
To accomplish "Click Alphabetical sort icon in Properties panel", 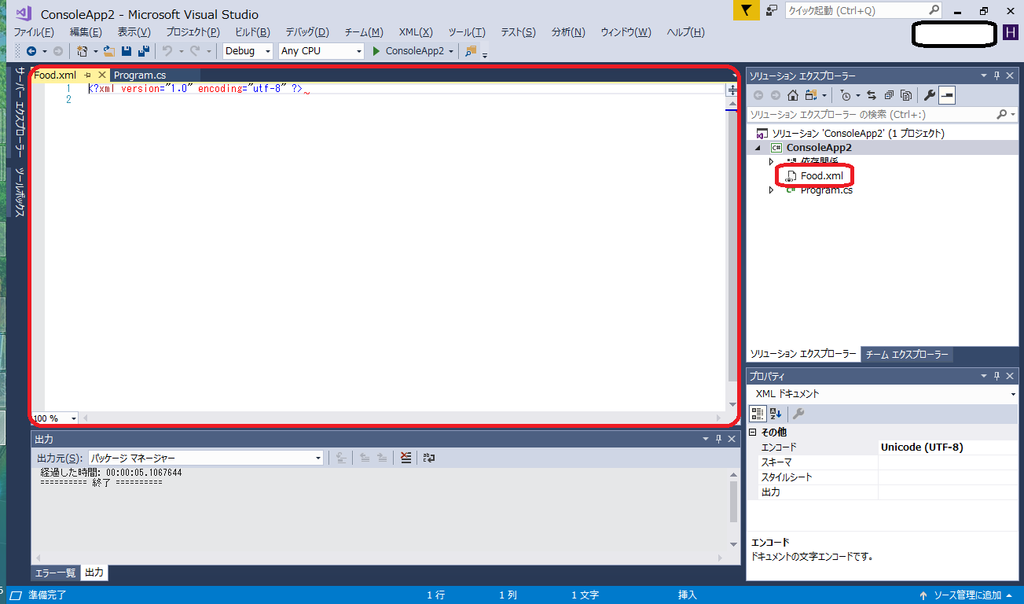I will [x=776, y=413].
